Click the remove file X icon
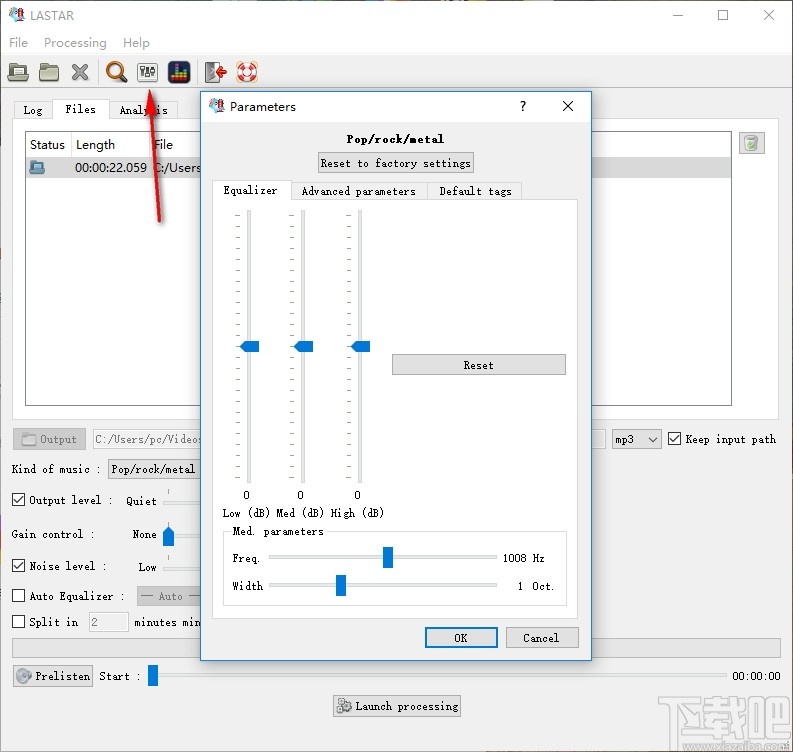Screen dimensions: 793x752 point(80,72)
